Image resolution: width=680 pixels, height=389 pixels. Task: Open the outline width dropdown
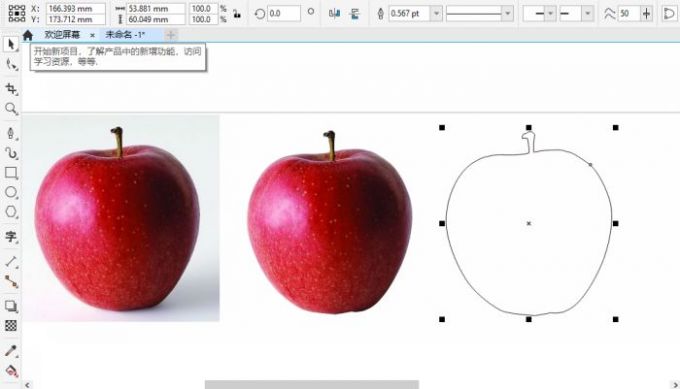click(x=436, y=13)
